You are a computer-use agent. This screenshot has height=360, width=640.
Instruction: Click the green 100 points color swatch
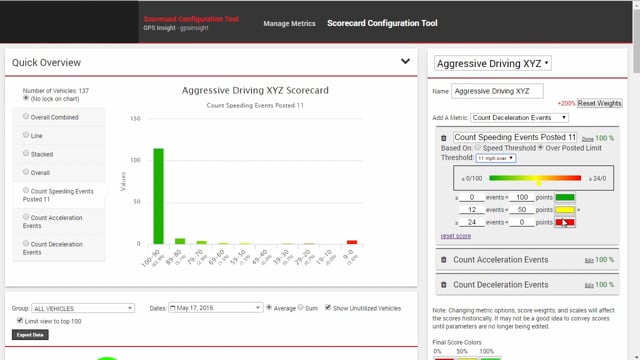tap(565, 197)
